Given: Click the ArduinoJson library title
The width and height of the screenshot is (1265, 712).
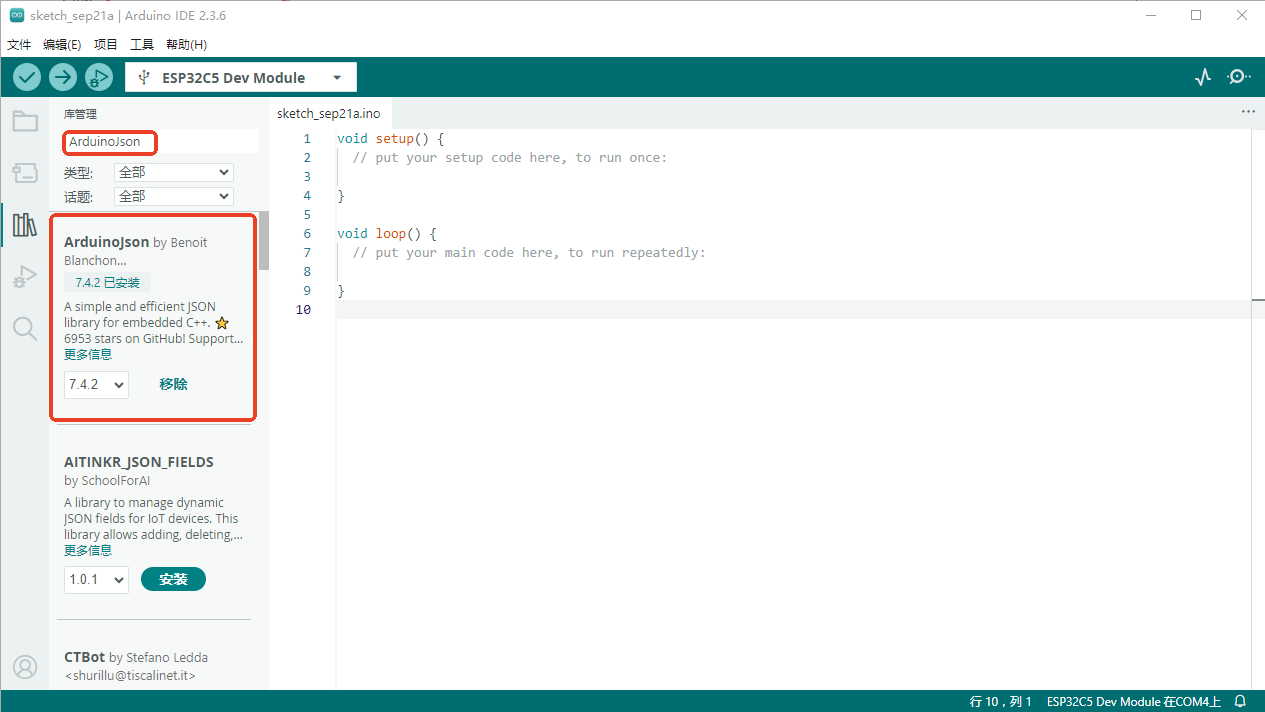Looking at the screenshot, I should 106,242.
